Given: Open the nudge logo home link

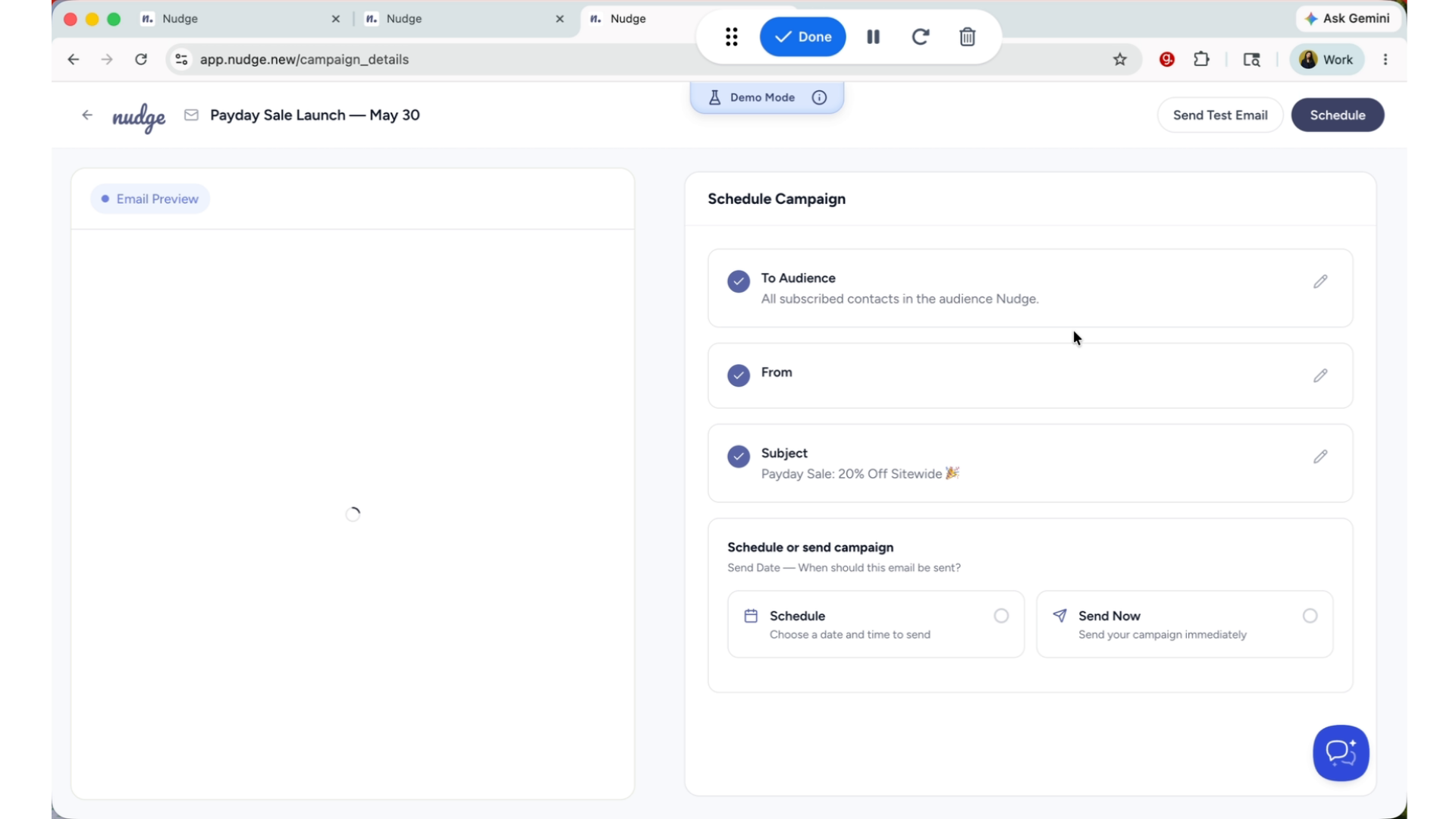Looking at the screenshot, I should point(139,118).
